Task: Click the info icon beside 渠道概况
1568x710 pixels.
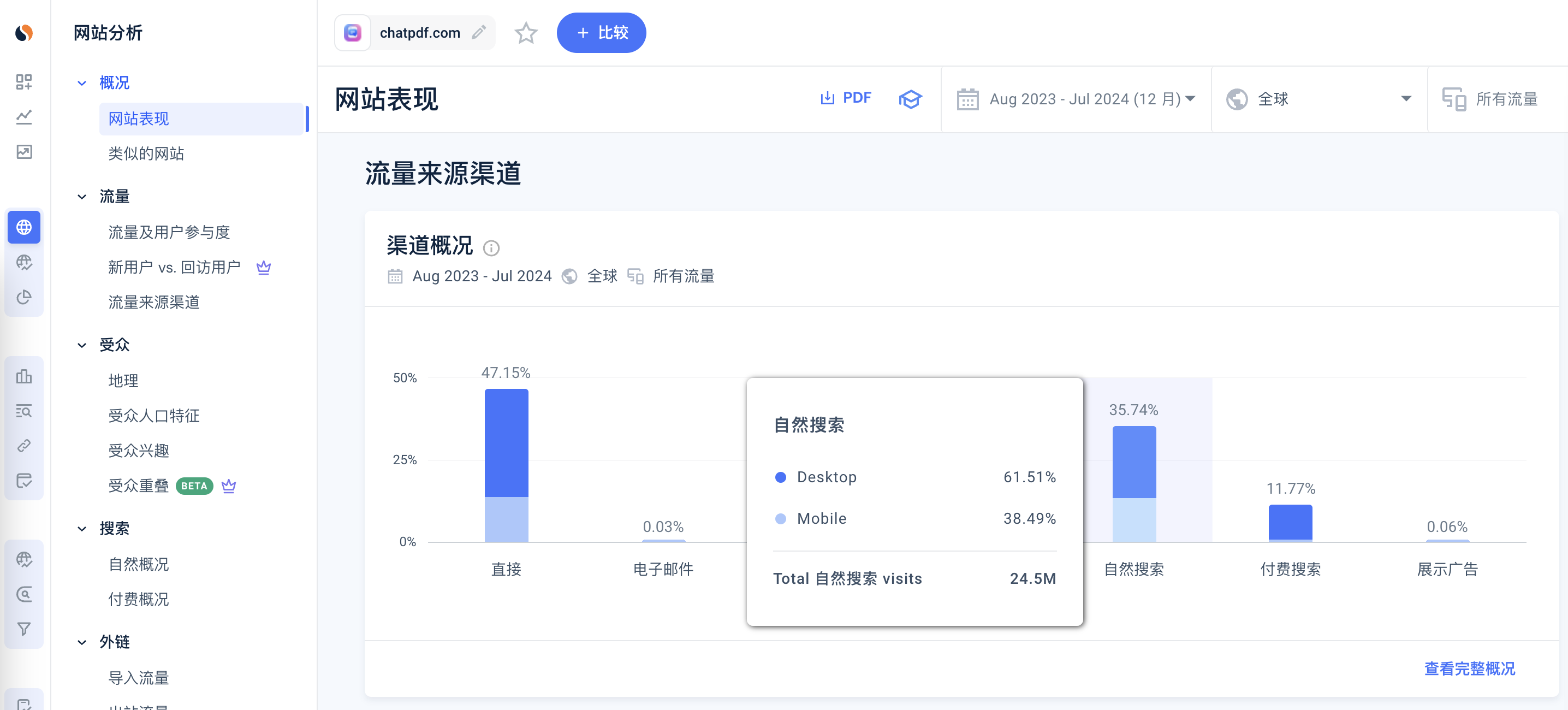Action: click(491, 248)
